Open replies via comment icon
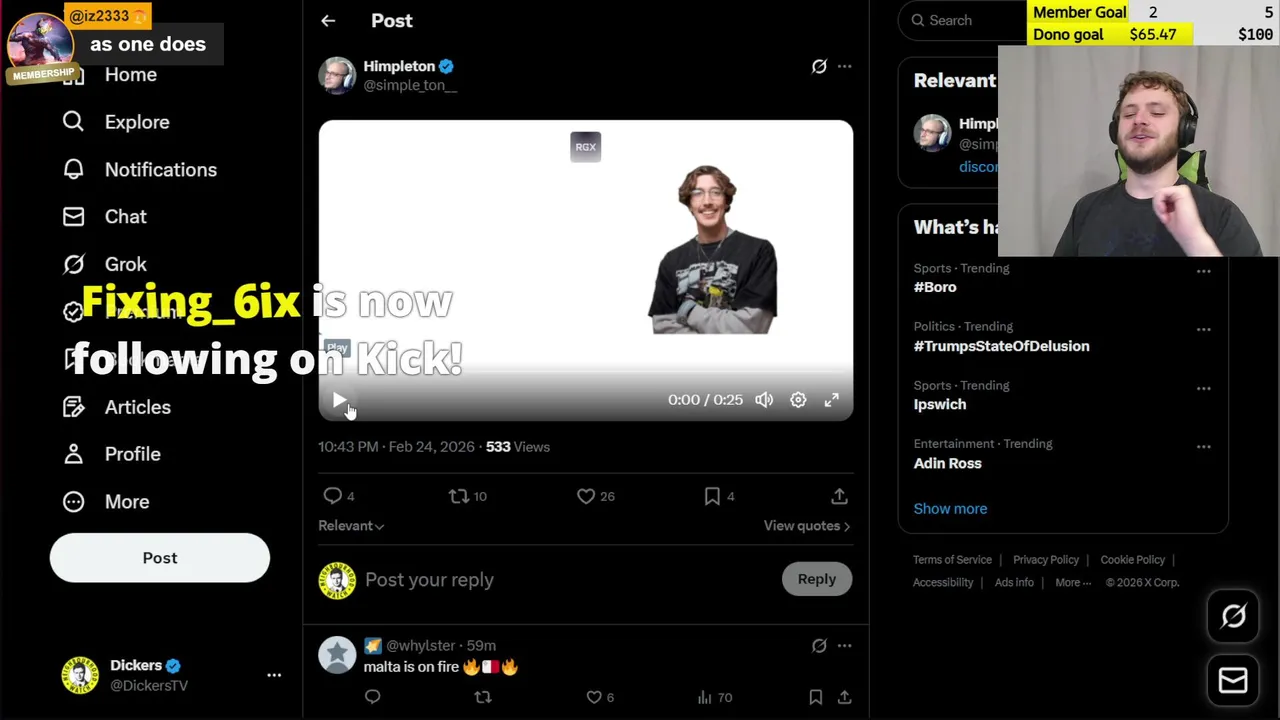Viewport: 1280px width, 720px height. 333,496
